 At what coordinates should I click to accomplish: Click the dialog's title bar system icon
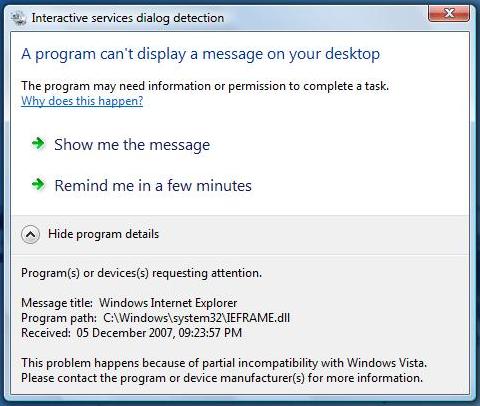pos(18,18)
